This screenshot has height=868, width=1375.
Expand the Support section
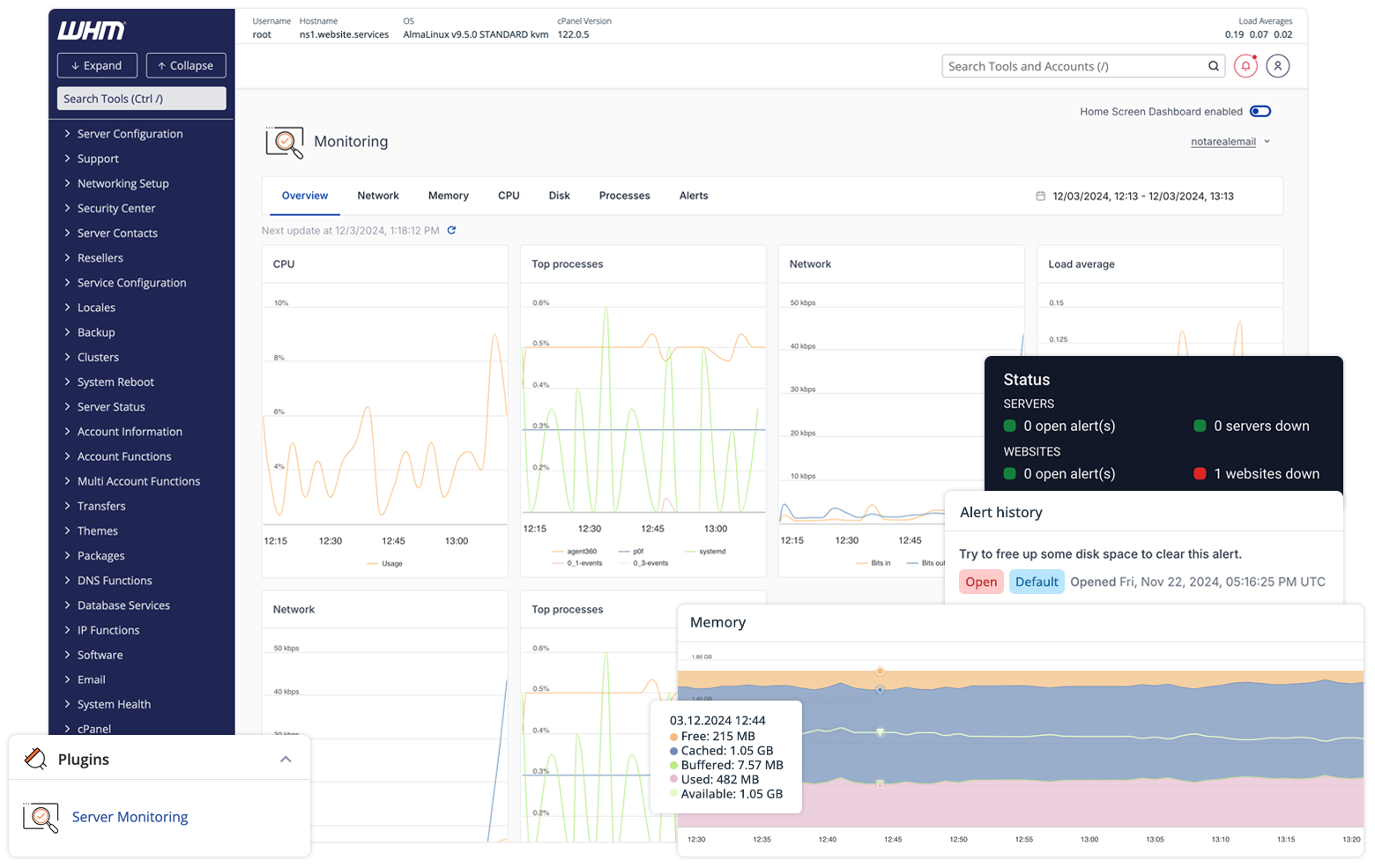[x=97, y=159]
